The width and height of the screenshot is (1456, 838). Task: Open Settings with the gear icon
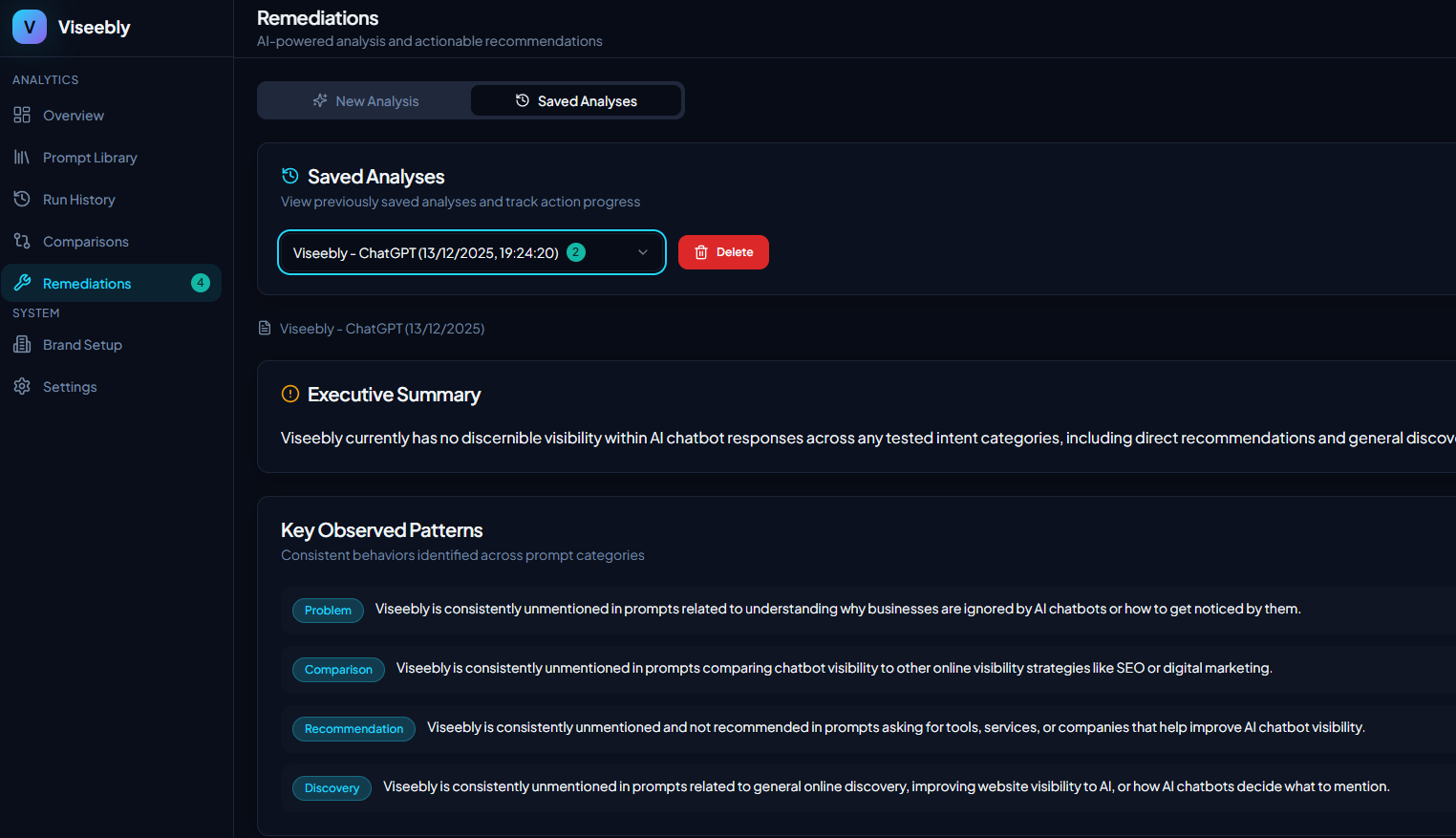click(x=23, y=386)
